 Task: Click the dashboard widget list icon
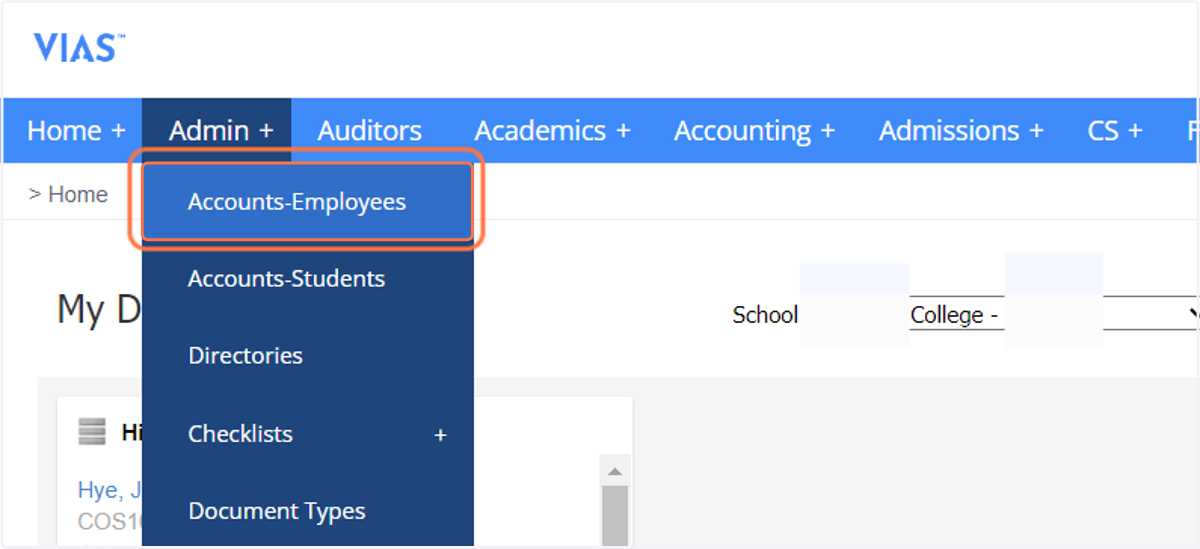click(92, 432)
